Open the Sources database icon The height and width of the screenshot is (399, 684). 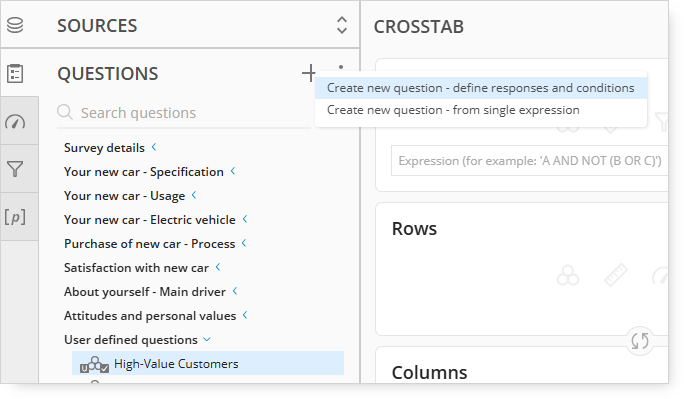(15, 25)
